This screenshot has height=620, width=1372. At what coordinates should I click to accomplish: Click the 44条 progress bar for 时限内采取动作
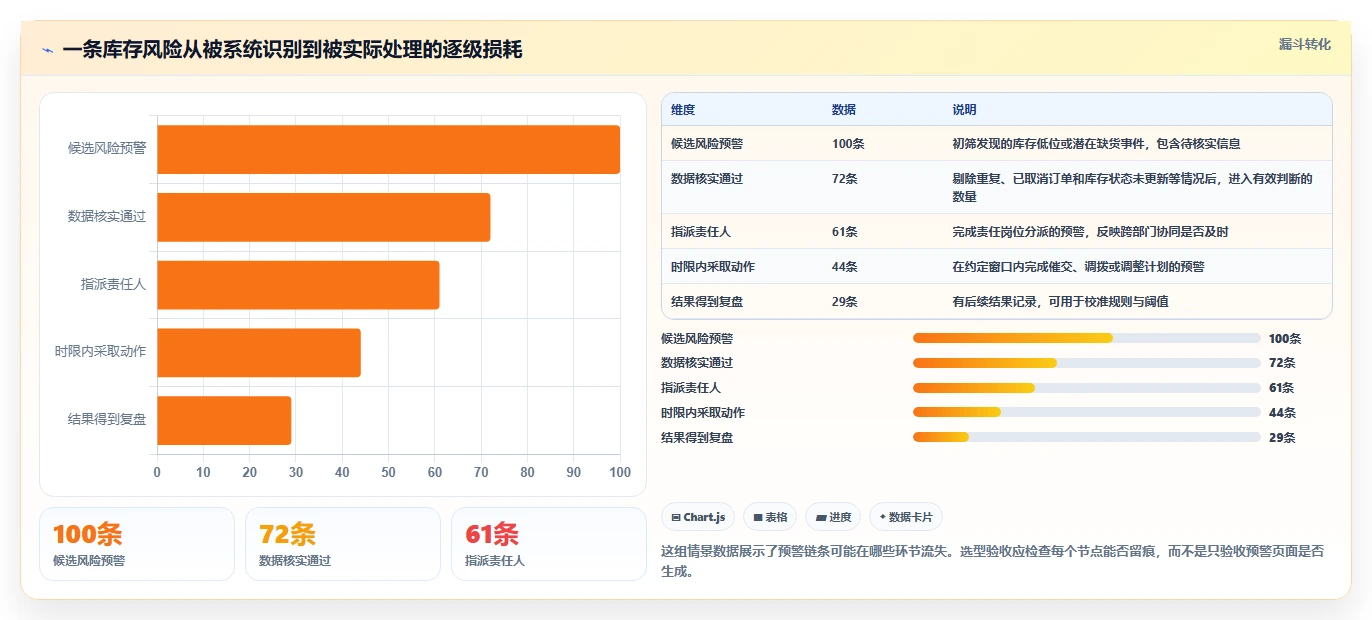pos(1087,412)
